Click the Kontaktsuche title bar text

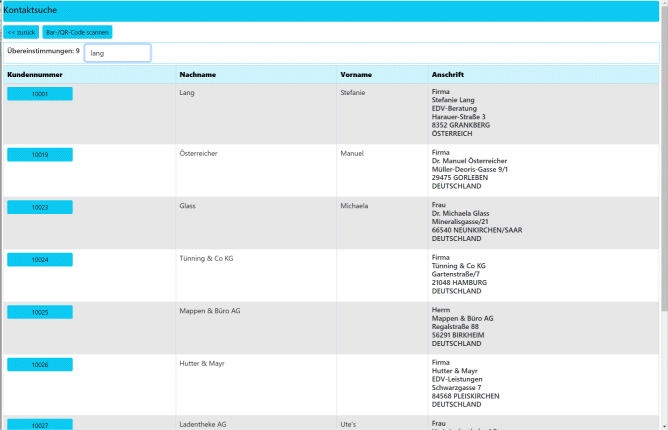pos(30,10)
